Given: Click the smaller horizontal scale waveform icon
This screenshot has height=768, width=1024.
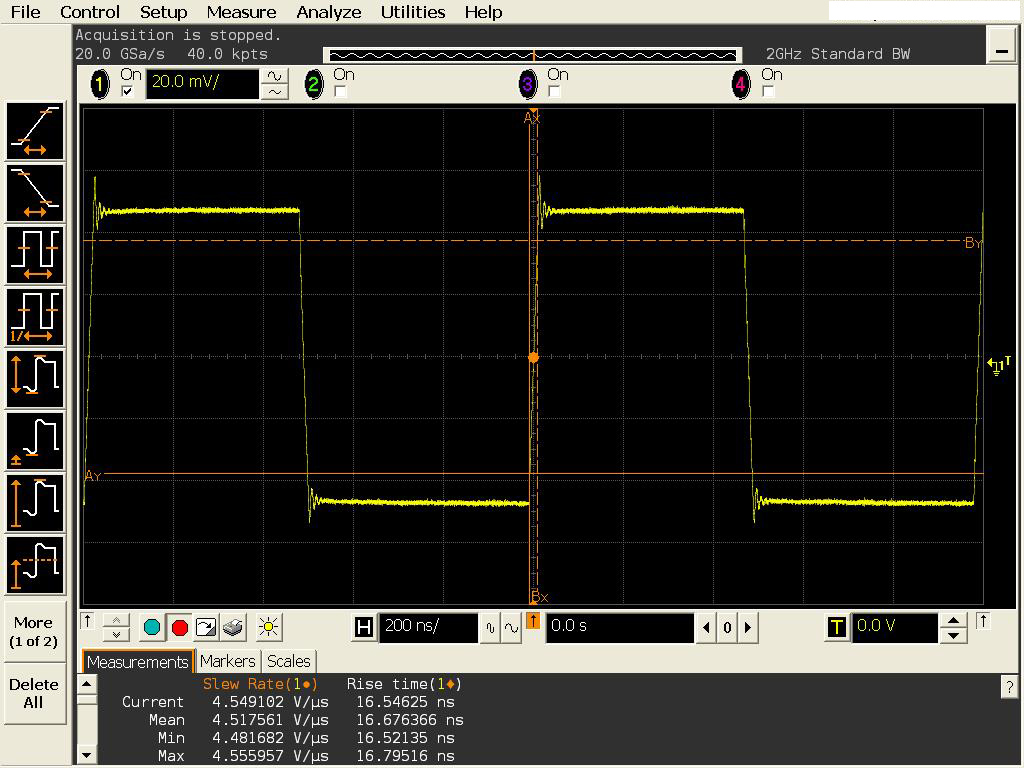Looking at the screenshot, I should pyautogui.click(x=490, y=628).
